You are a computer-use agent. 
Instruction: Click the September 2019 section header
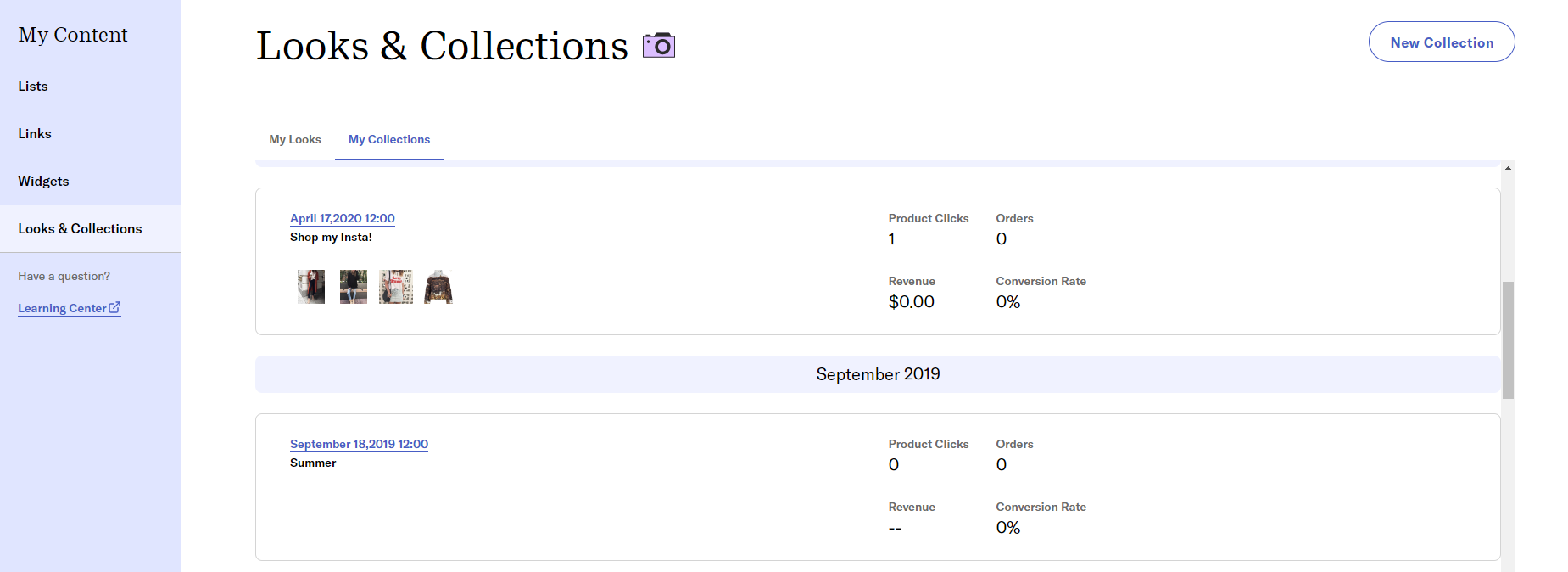[x=878, y=374]
